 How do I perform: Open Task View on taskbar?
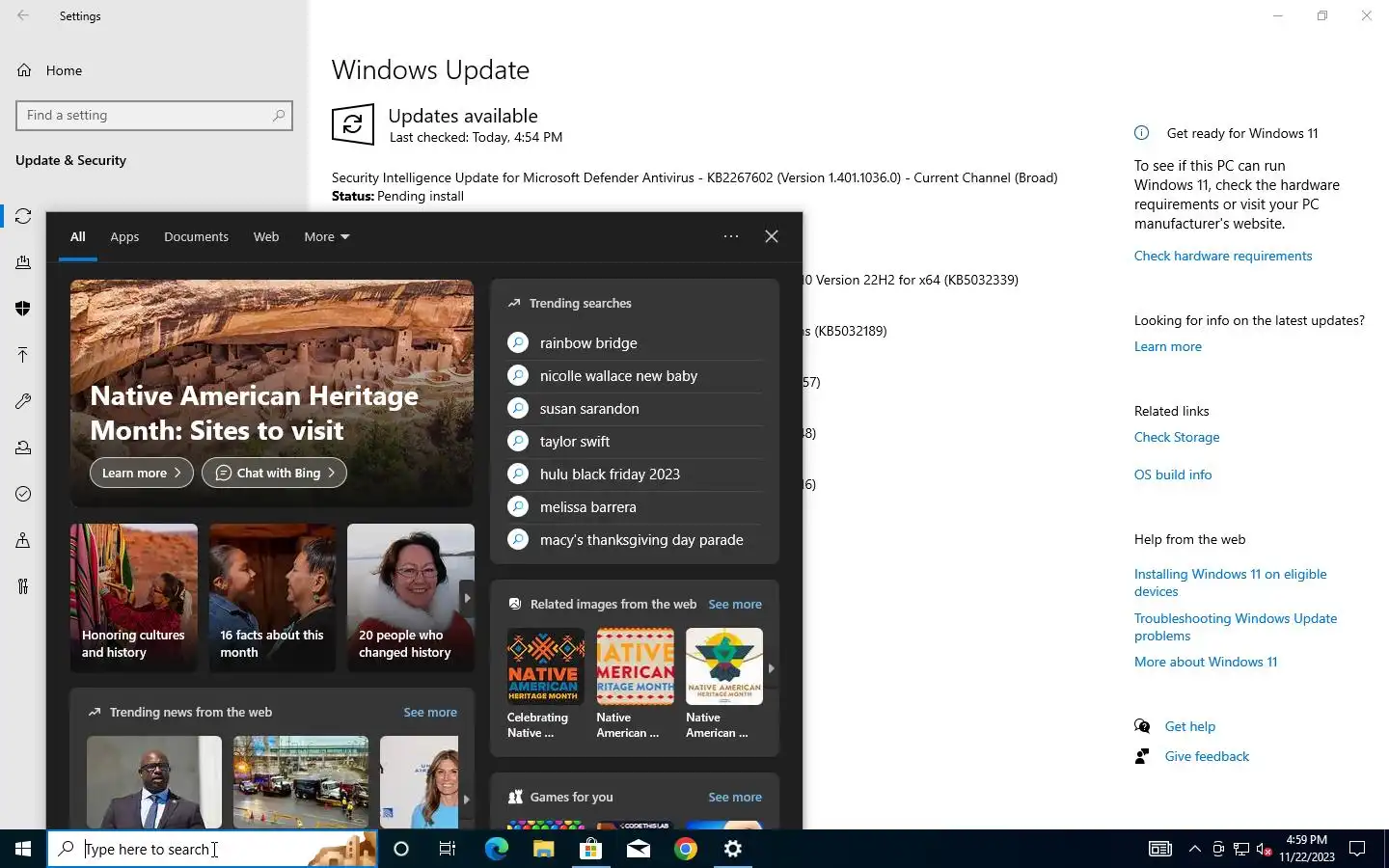tap(448, 849)
